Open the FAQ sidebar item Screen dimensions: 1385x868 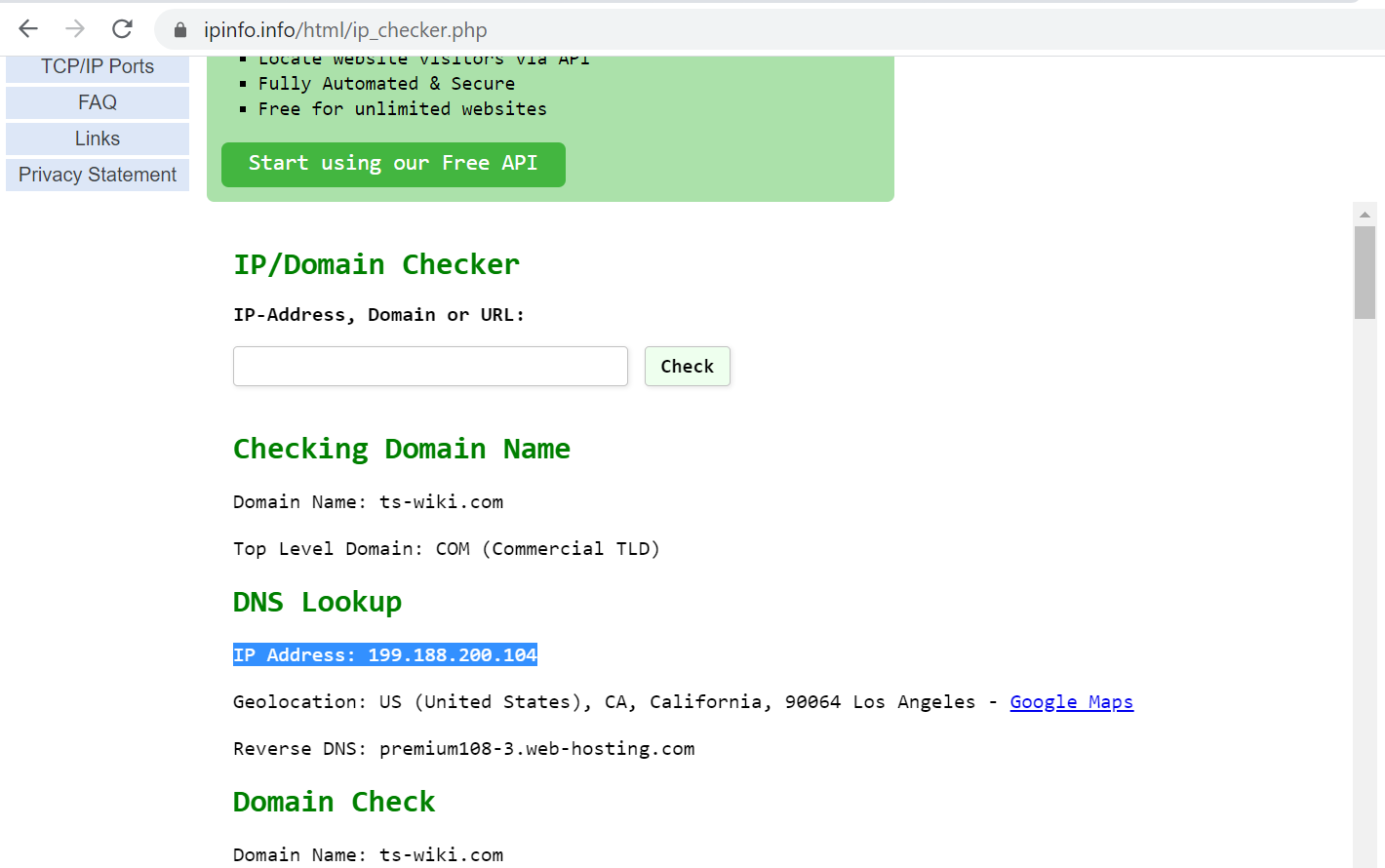click(98, 102)
